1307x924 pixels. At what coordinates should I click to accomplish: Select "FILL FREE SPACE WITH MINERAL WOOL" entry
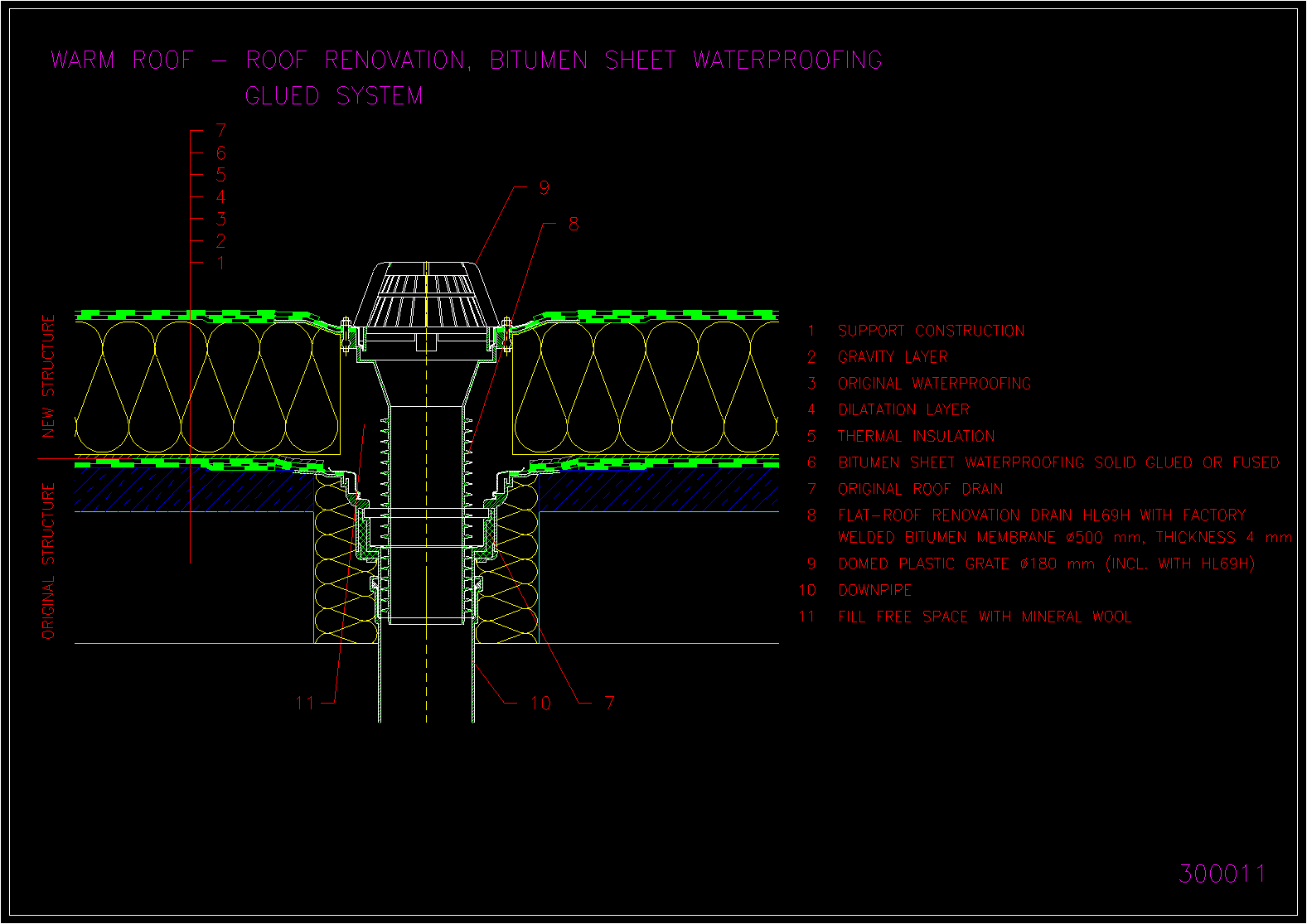(985, 617)
